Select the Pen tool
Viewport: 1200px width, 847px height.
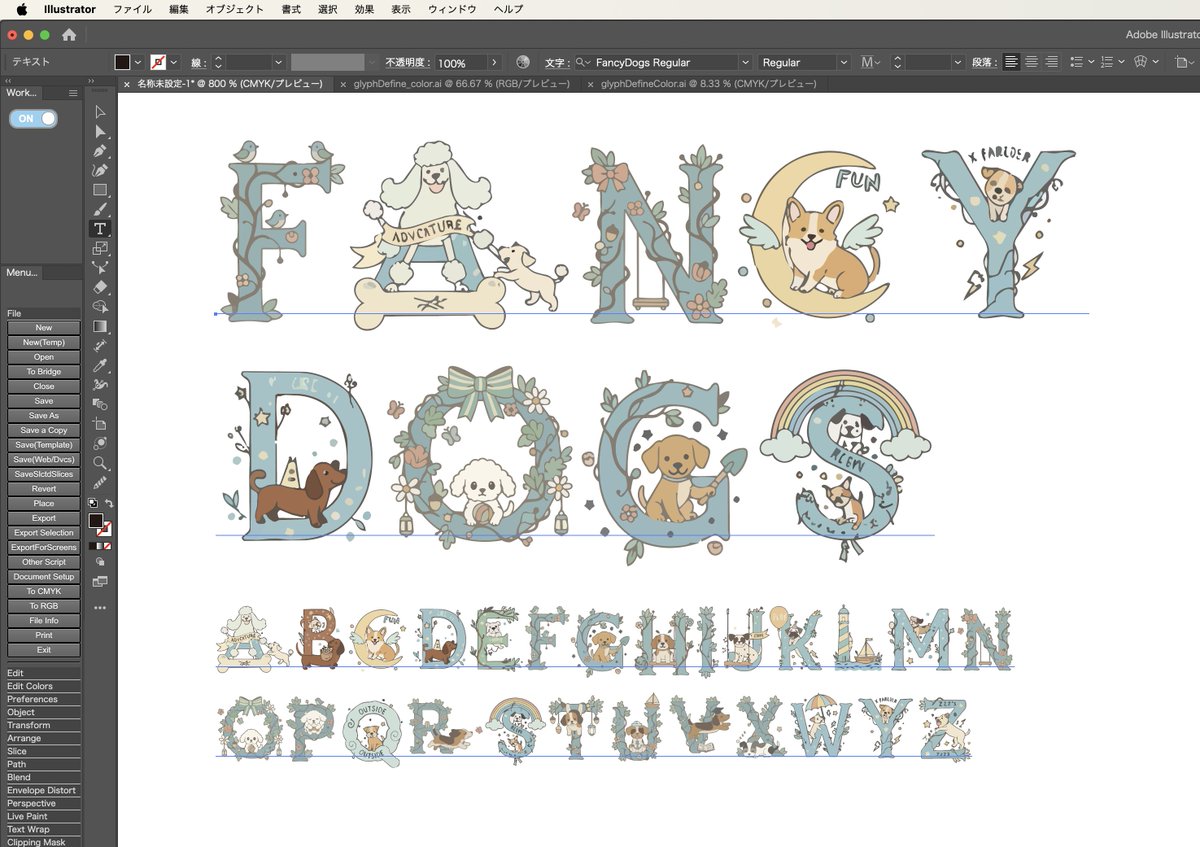point(100,151)
